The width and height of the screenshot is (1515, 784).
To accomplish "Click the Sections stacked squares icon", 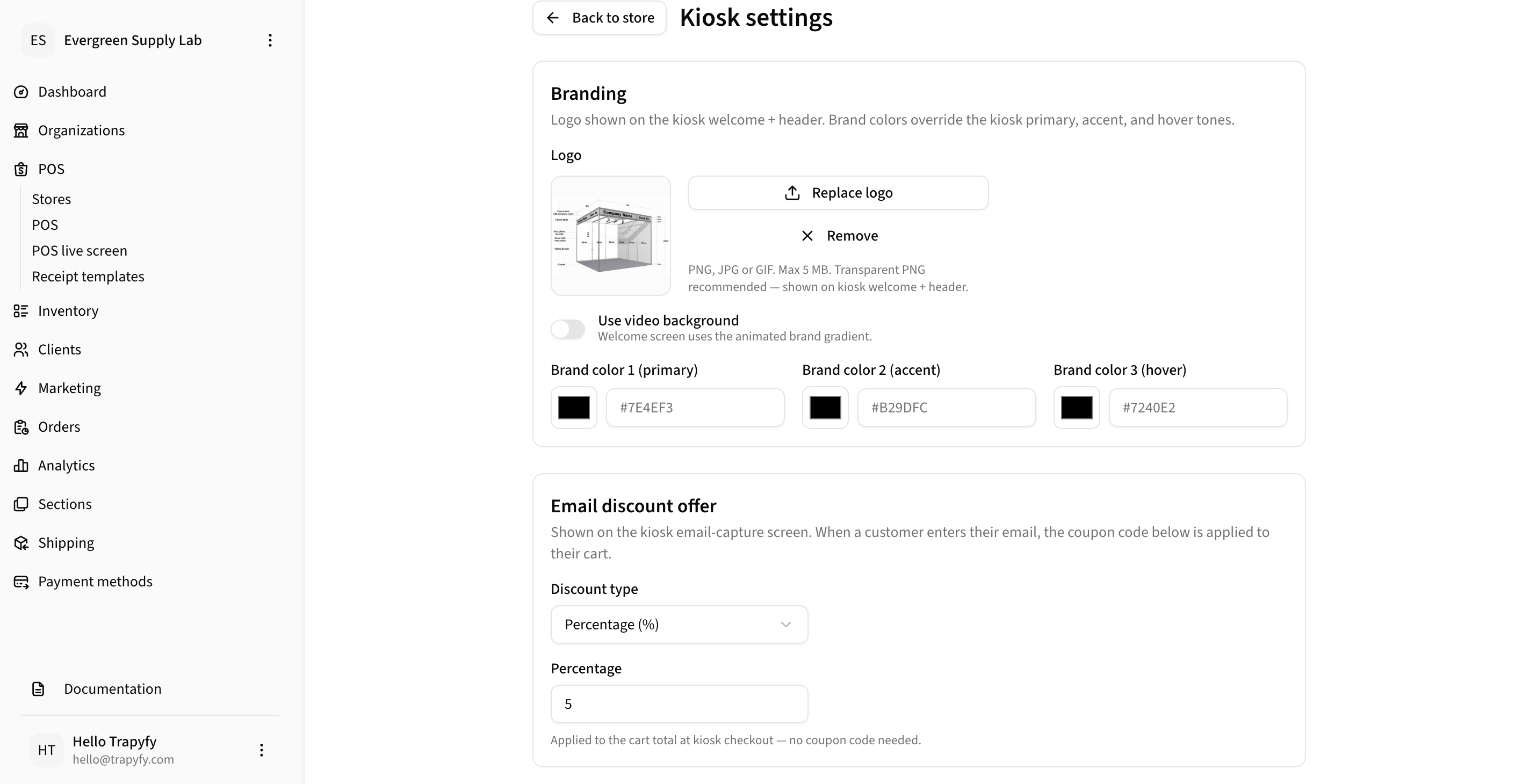I will click(21, 504).
